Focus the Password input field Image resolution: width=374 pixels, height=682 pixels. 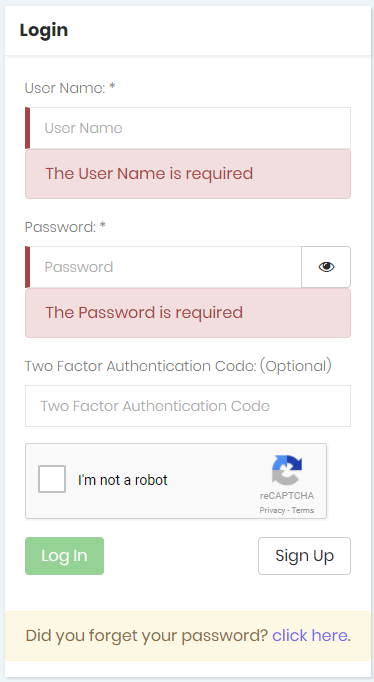(x=163, y=267)
